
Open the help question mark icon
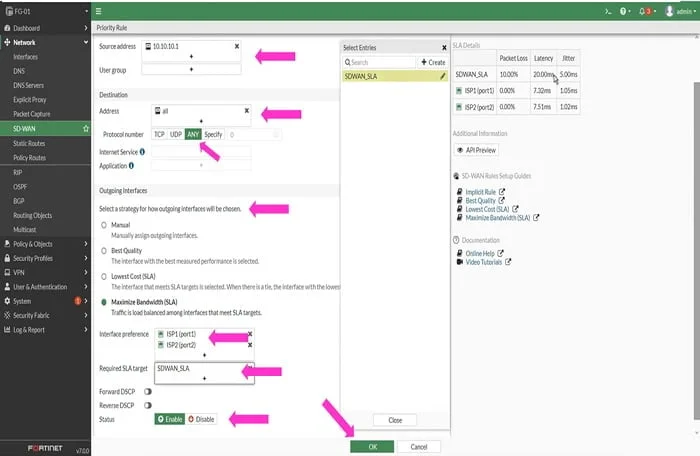[624, 12]
